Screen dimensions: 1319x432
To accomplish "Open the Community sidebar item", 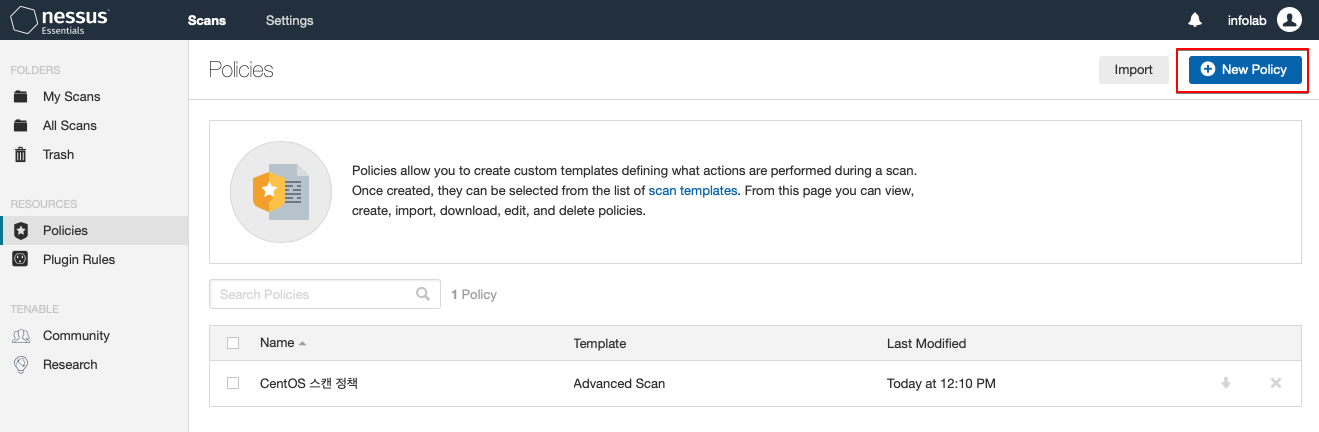I will coord(76,336).
